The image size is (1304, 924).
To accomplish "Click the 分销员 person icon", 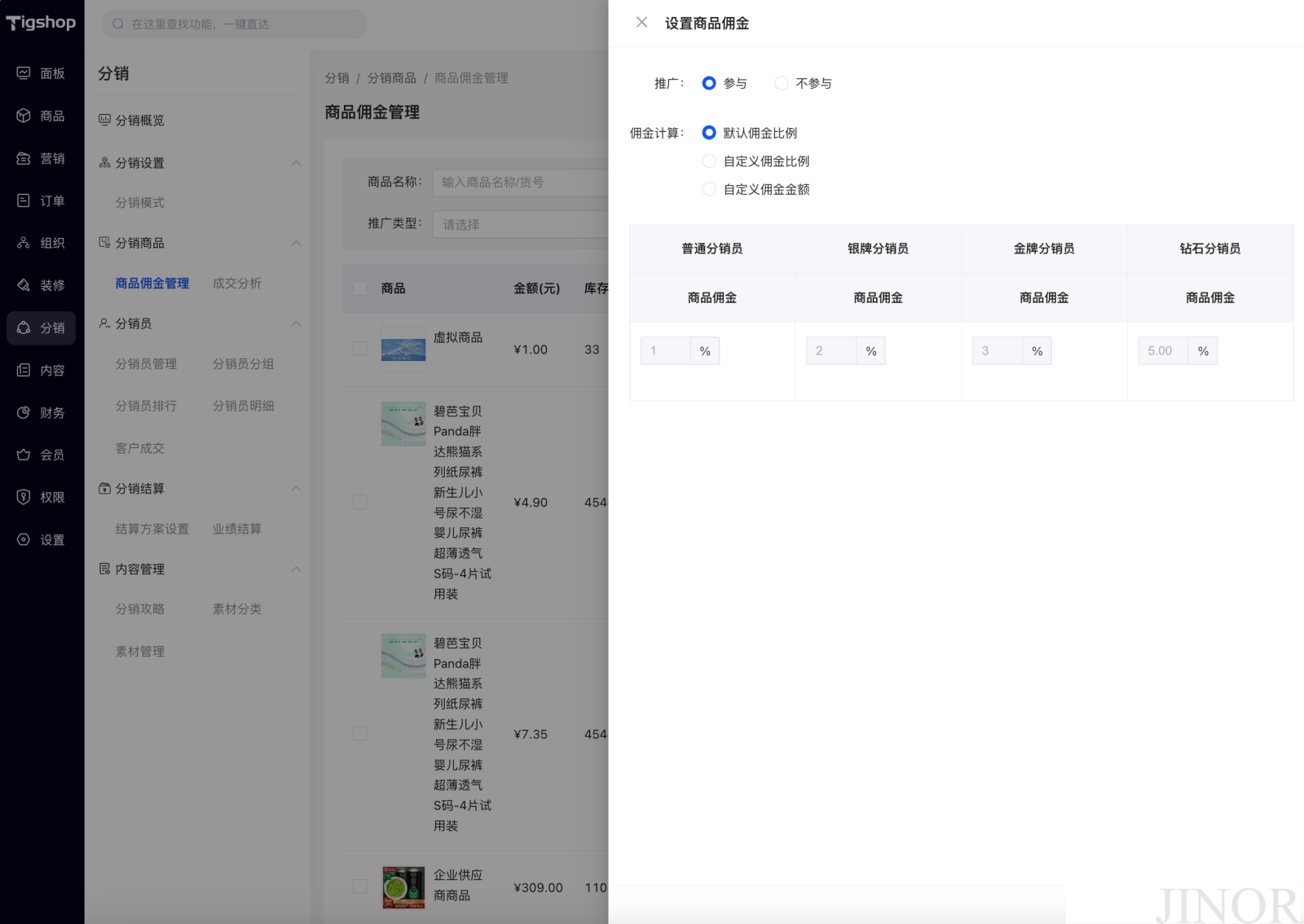I will (x=104, y=323).
